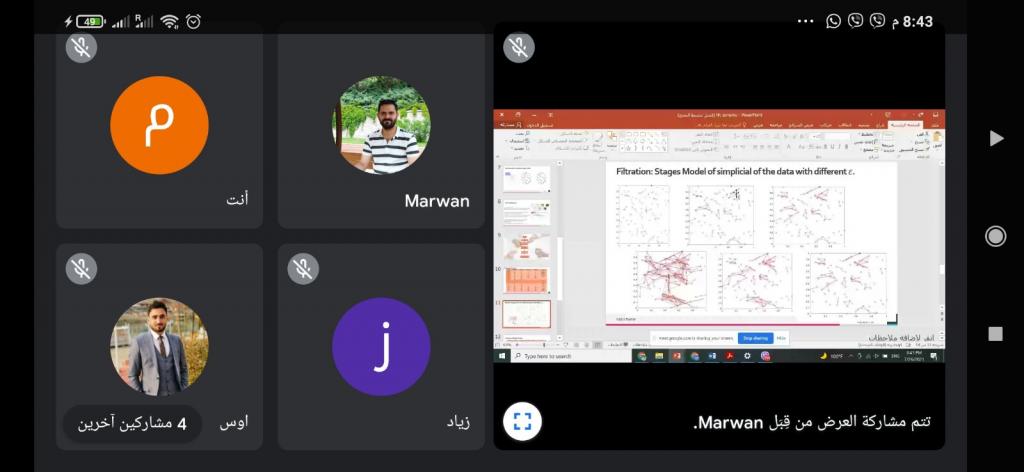1024x472 pixels.
Task: Show the 4 مشاركين آخرين participants
Action: tap(132, 423)
